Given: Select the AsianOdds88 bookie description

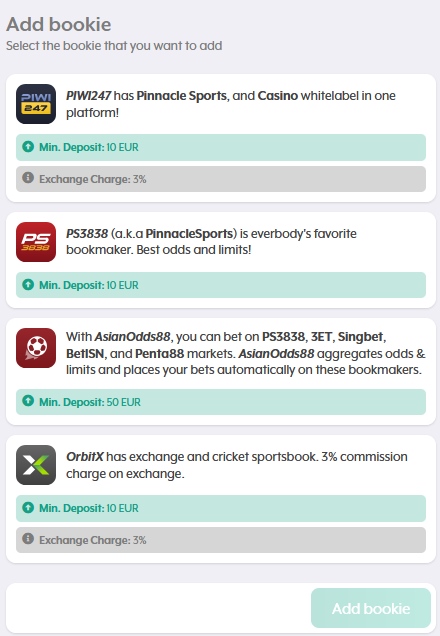Looking at the screenshot, I should coord(246,353).
